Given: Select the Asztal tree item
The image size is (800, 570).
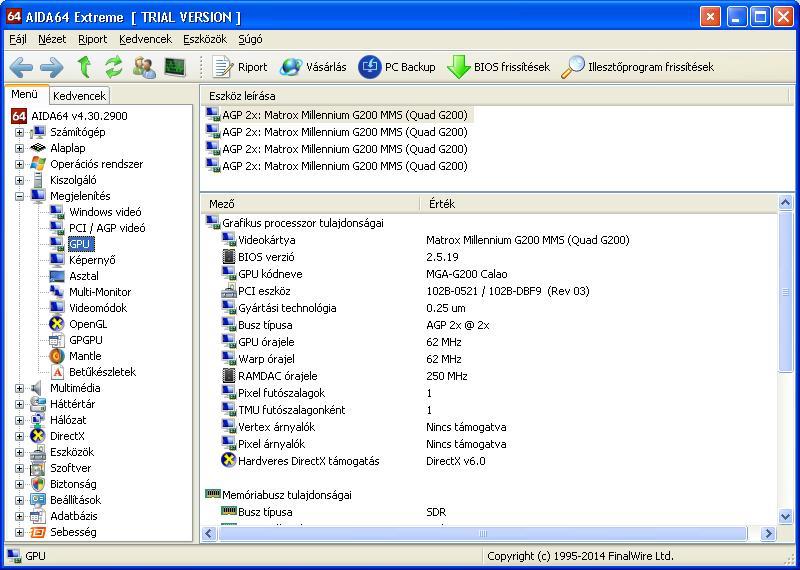Looking at the screenshot, I should click(x=84, y=276).
